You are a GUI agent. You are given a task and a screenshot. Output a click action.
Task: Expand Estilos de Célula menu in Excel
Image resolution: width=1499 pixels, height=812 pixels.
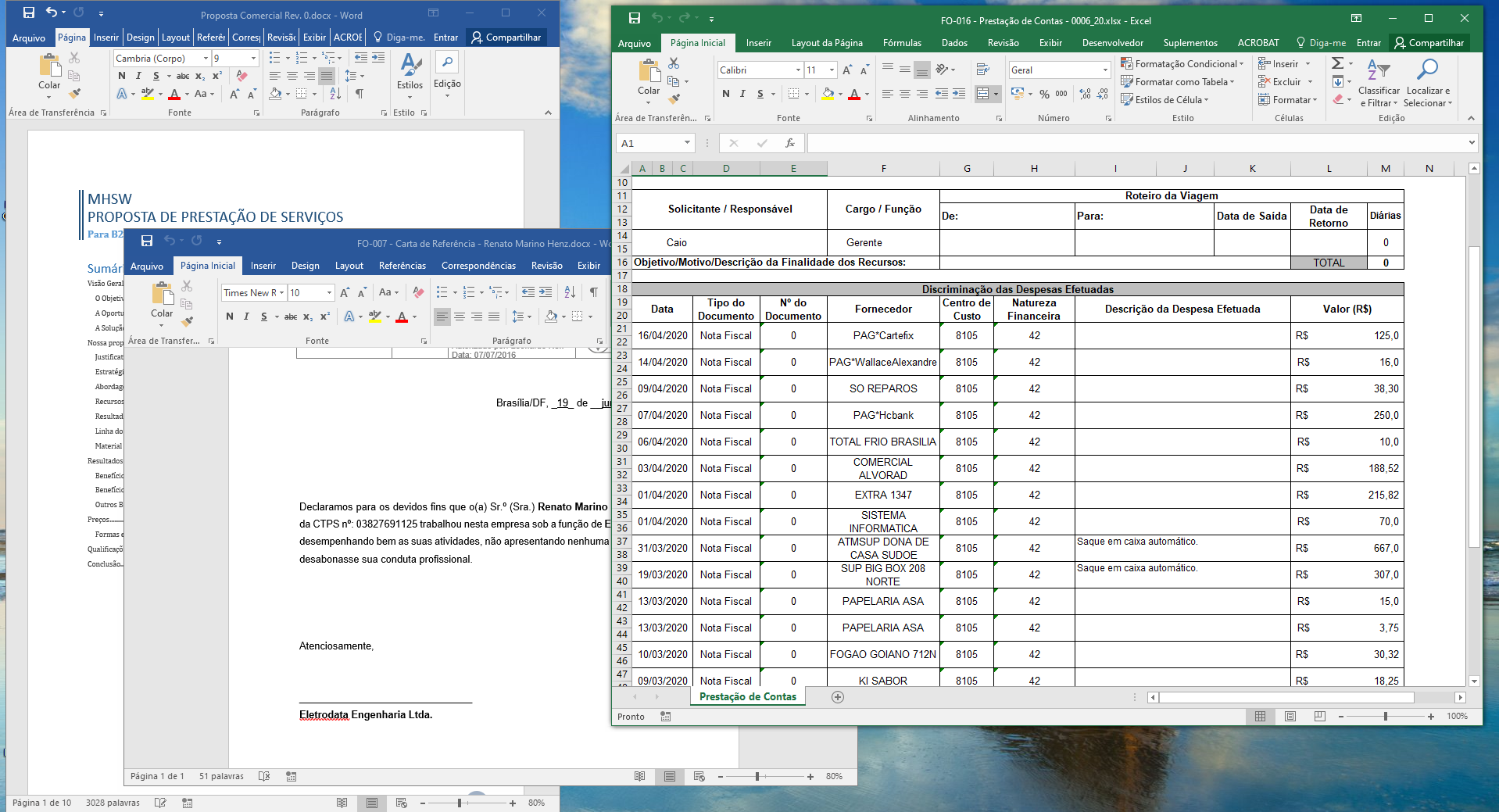pos(1164,100)
